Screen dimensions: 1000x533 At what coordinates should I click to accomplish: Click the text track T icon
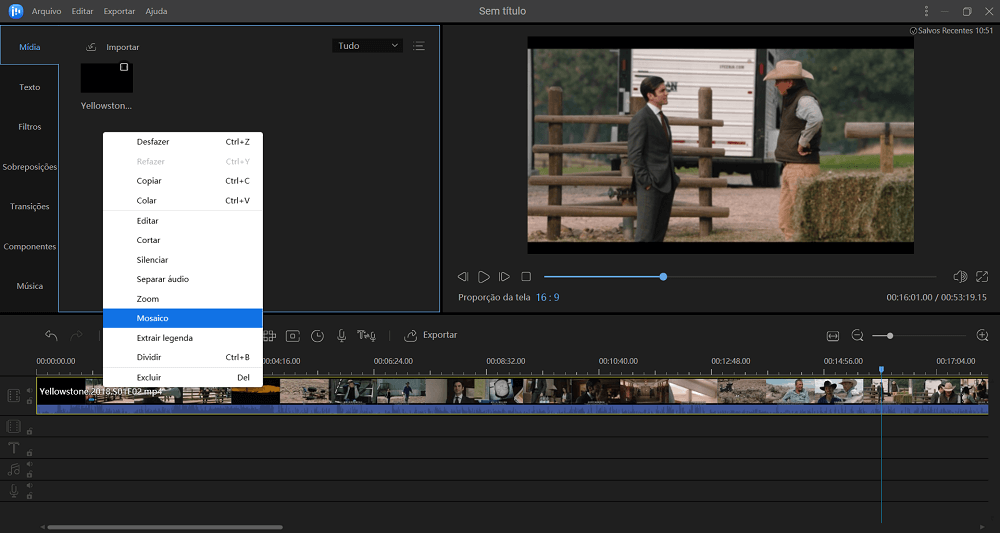tap(13, 448)
